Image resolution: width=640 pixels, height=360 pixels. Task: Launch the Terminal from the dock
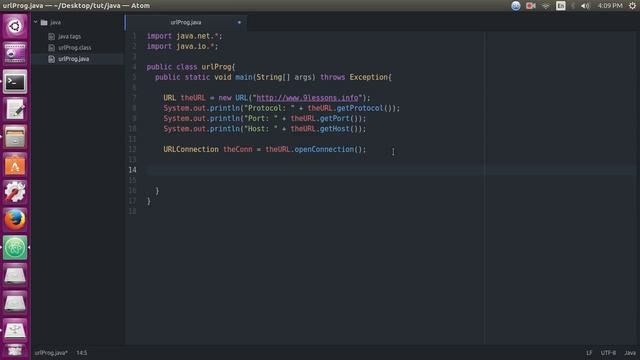(15, 82)
